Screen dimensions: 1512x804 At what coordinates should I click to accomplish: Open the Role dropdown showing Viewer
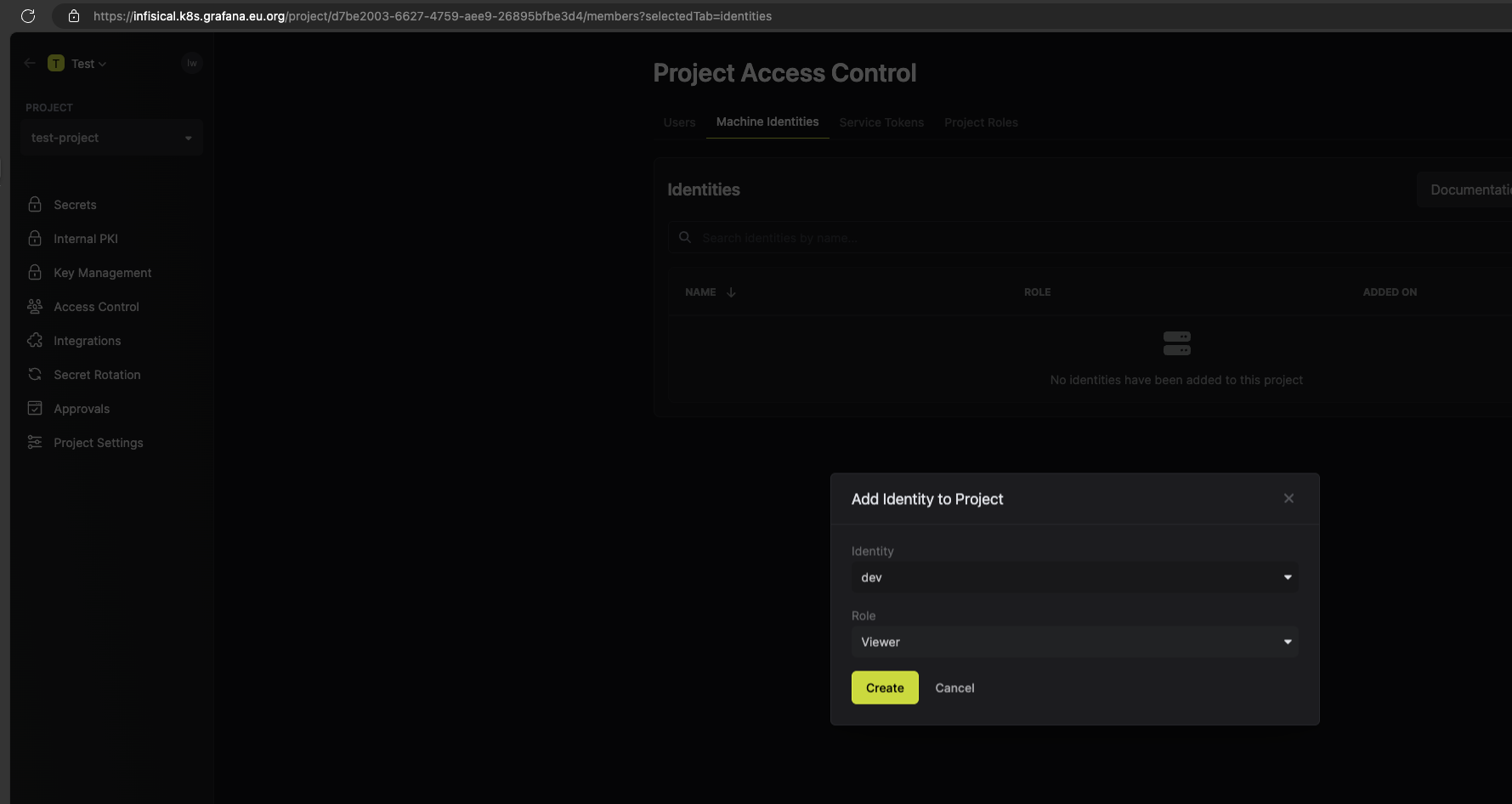[1073, 642]
